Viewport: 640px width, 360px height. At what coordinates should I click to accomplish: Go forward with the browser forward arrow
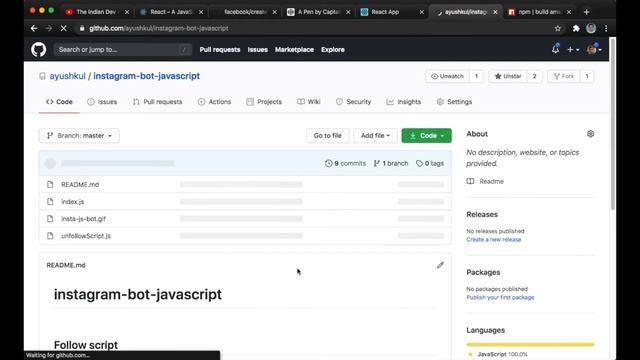tap(49, 28)
